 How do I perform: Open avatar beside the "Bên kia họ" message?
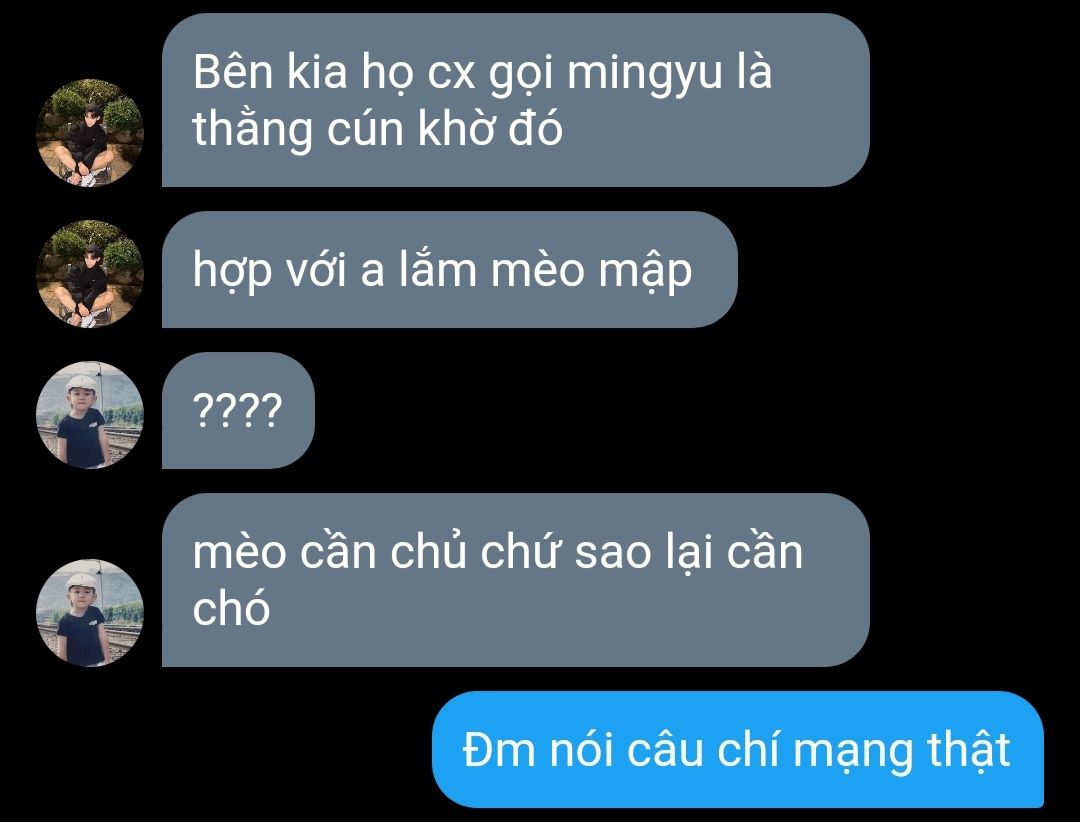point(90,133)
